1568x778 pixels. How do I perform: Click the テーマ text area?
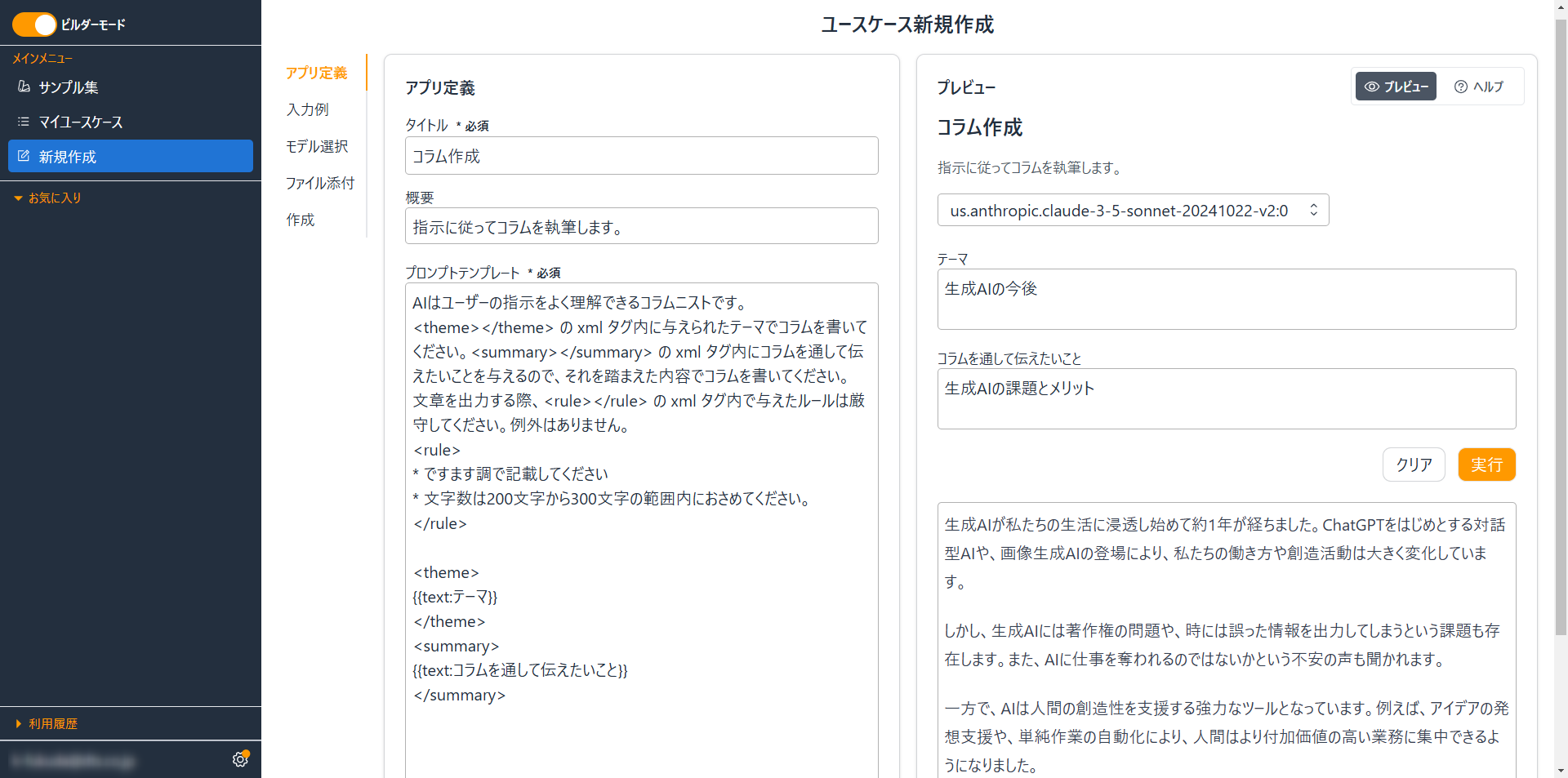(x=1227, y=299)
